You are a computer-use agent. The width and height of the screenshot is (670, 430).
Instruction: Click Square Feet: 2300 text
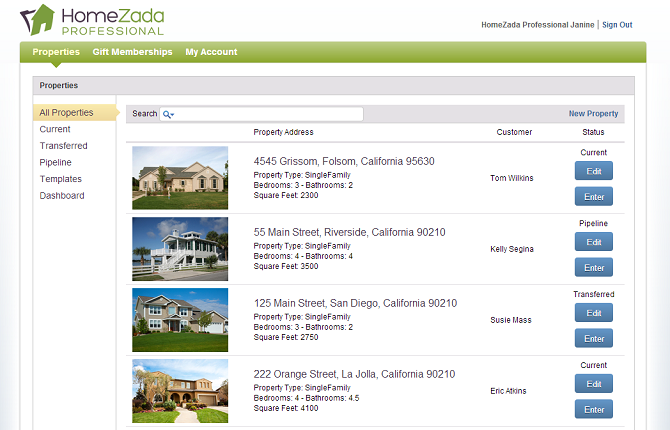point(286,195)
